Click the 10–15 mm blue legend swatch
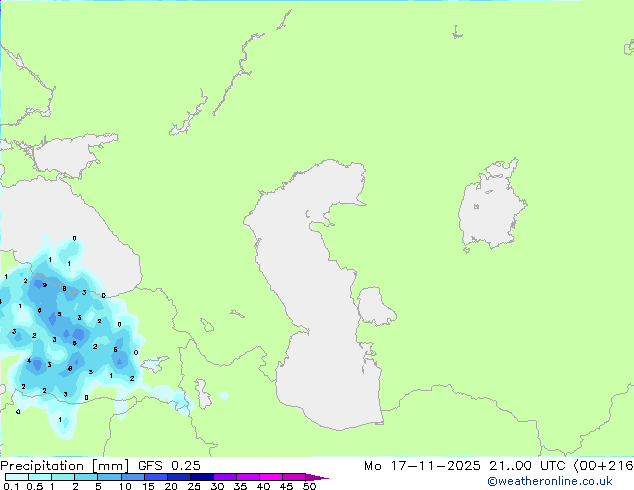Screen dimensions: 634x490 tap(132, 477)
